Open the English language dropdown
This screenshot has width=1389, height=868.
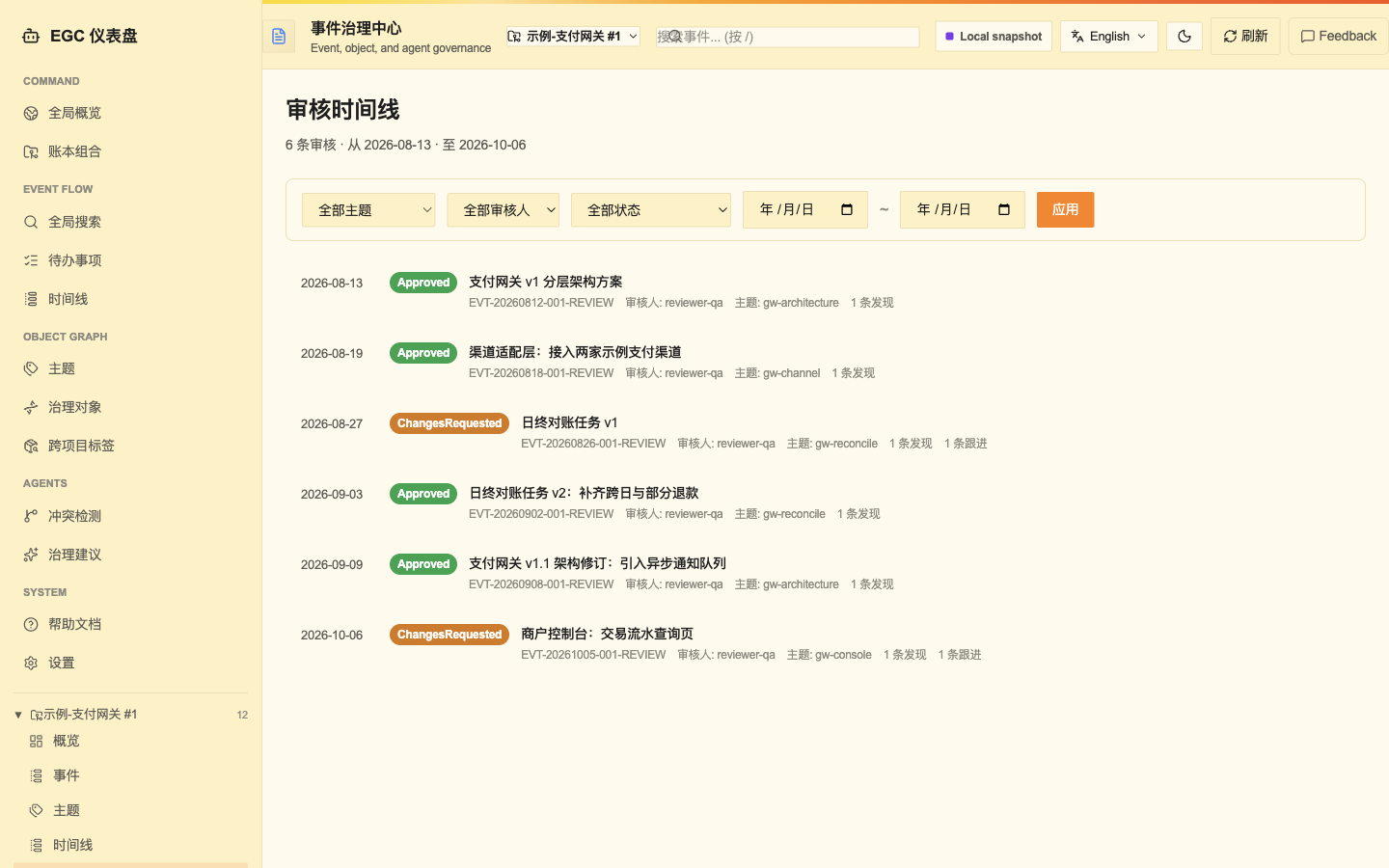coord(1109,37)
